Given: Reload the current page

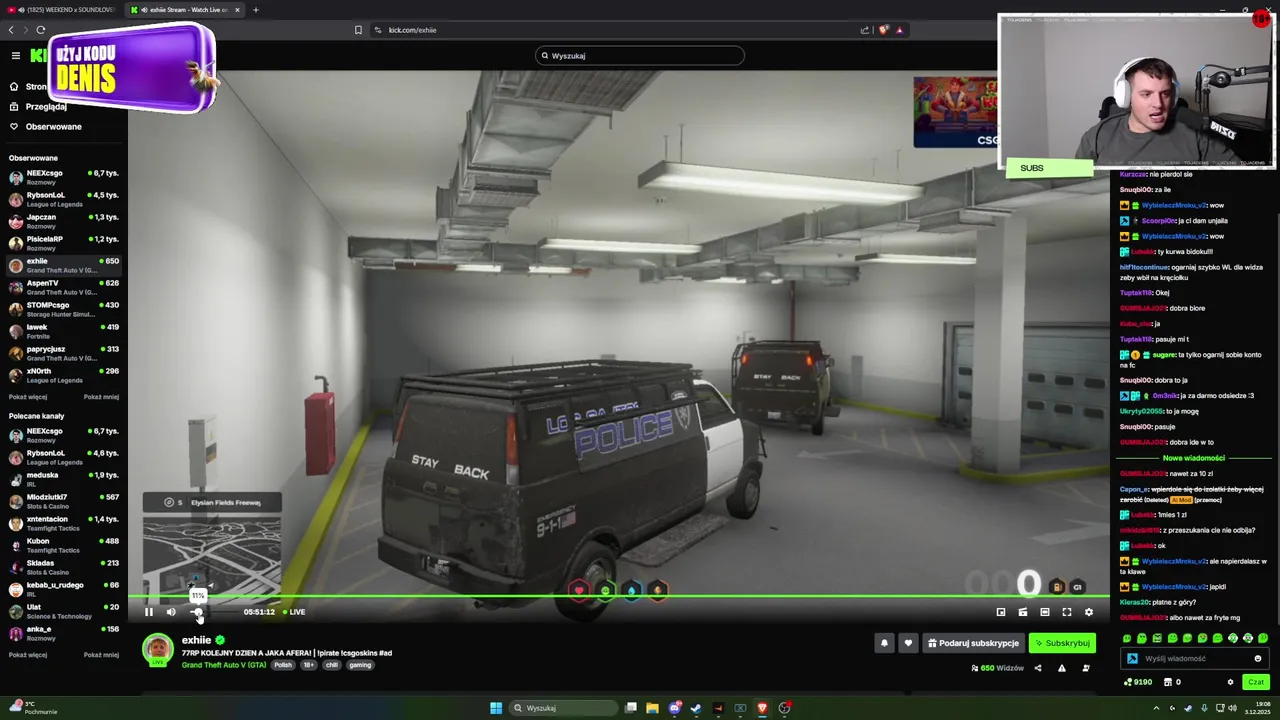Looking at the screenshot, I should (41, 30).
